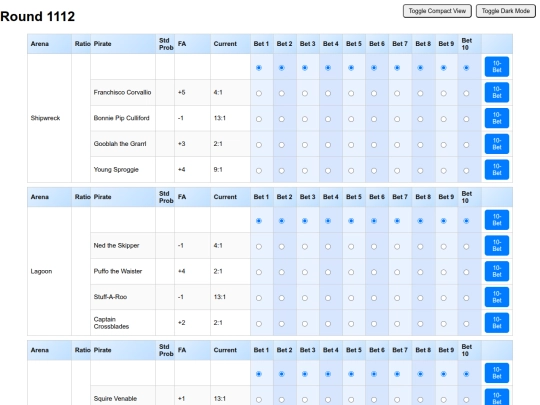Click pirate name Bonnie Pip Culliford
The width and height of the screenshot is (540, 405).
122,118
